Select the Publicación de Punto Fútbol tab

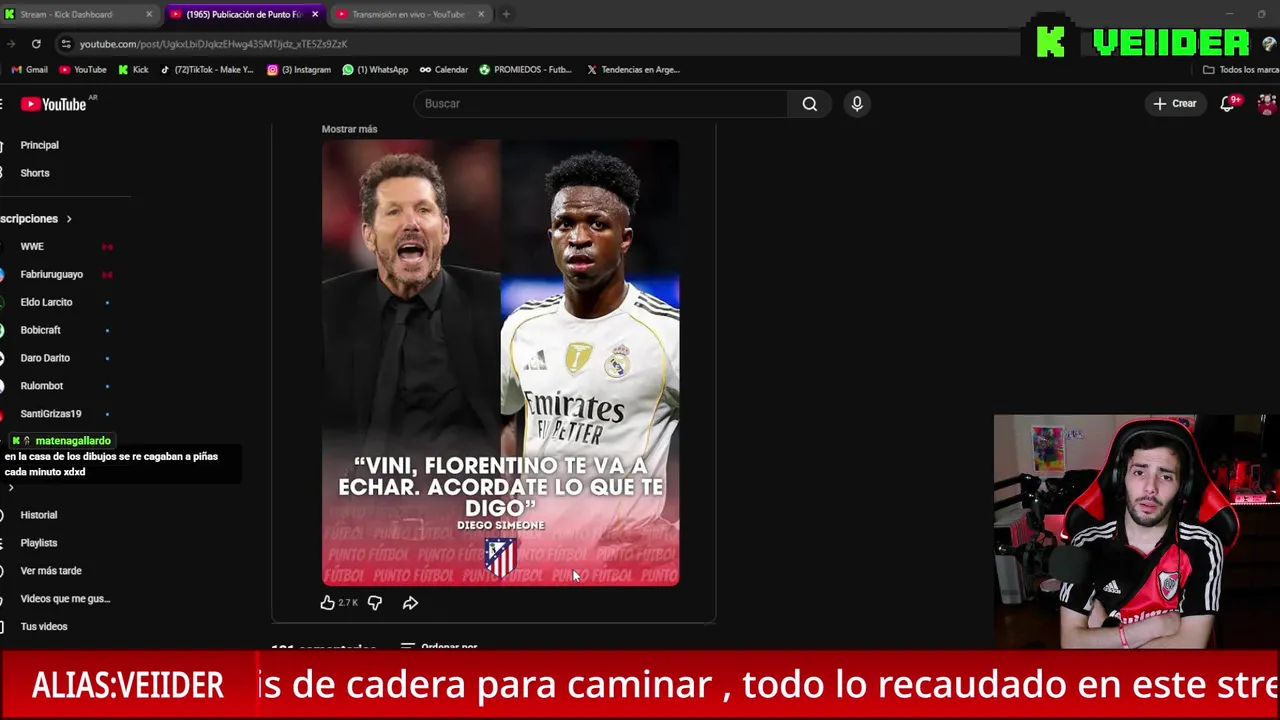(244, 14)
